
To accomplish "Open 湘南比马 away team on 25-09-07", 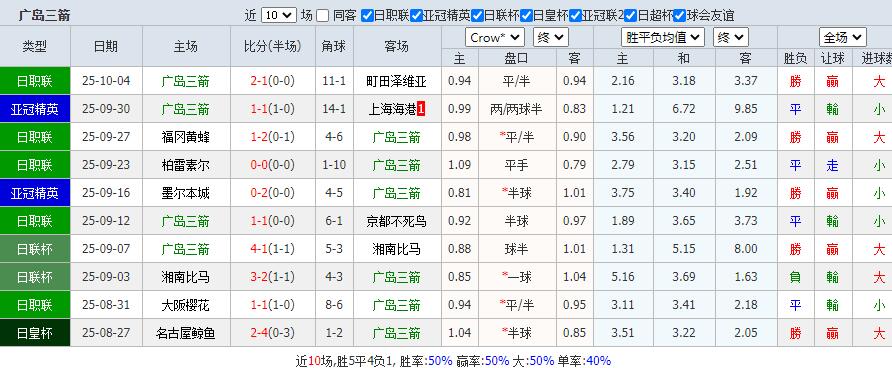I will tap(397, 249).
